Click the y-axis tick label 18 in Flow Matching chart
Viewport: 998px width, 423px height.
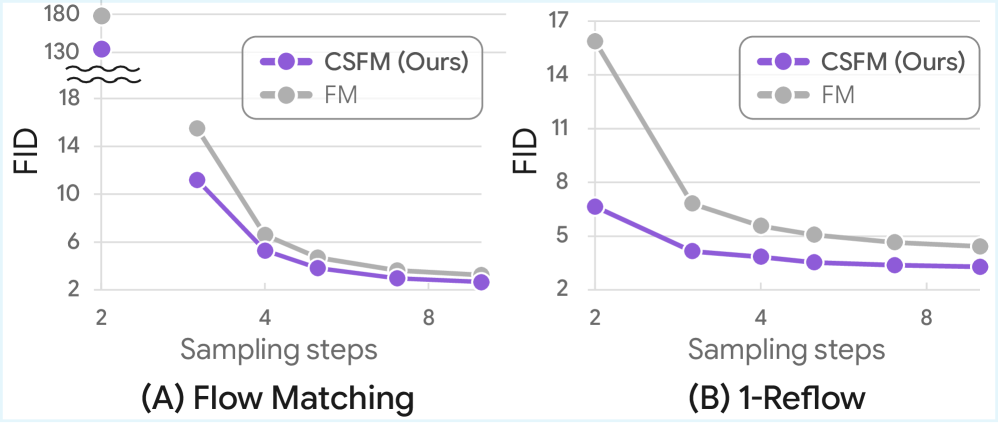(69, 98)
